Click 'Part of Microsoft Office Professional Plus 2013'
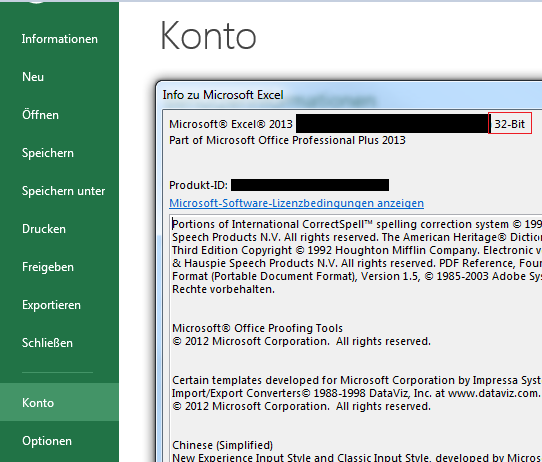This screenshot has height=462, width=542. pos(287,140)
